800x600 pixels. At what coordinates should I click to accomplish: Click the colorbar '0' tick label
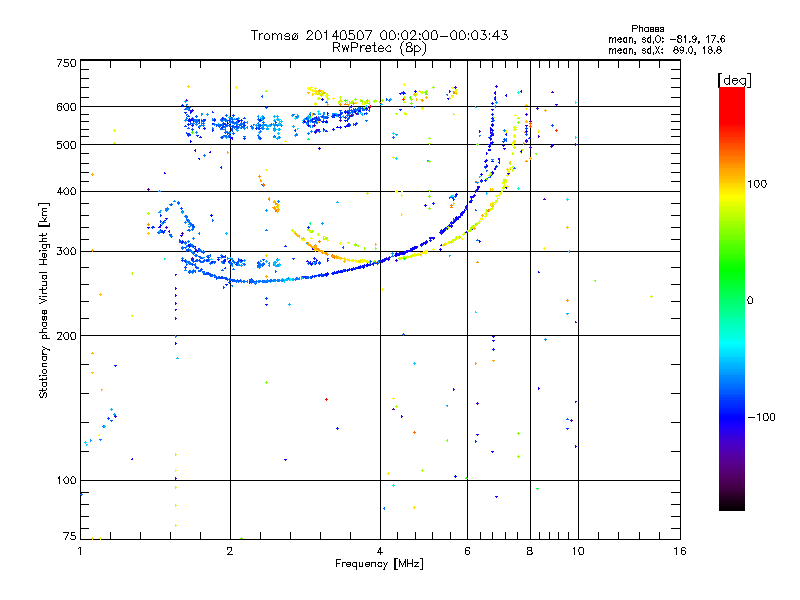click(x=750, y=301)
